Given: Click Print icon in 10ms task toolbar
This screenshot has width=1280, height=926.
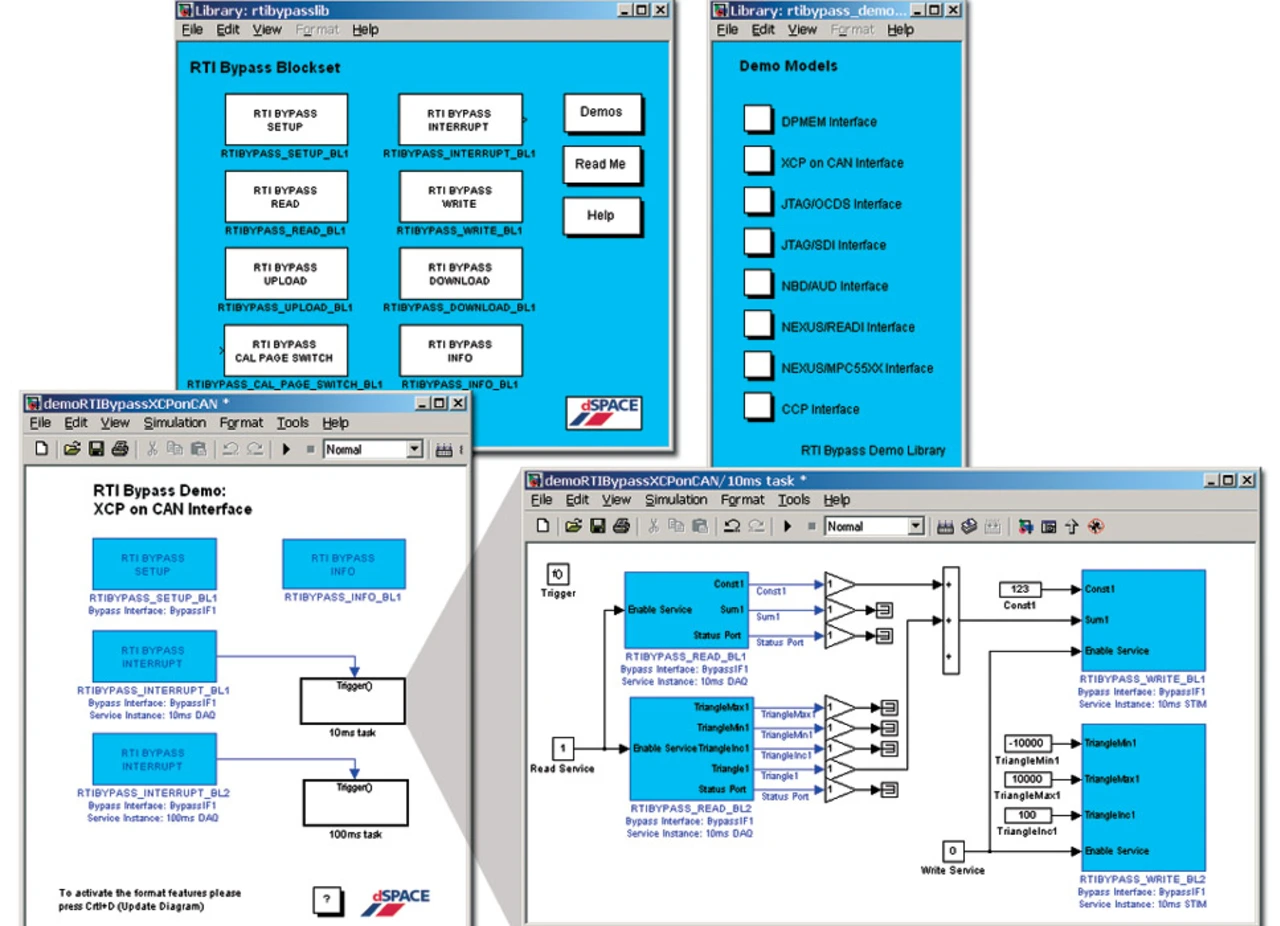Looking at the screenshot, I should tap(621, 526).
